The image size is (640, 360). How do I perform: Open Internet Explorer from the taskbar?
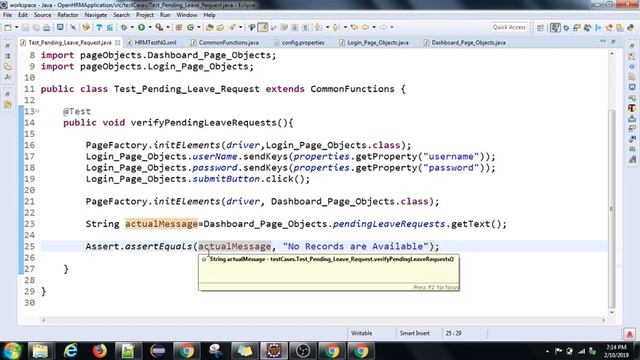(71, 351)
